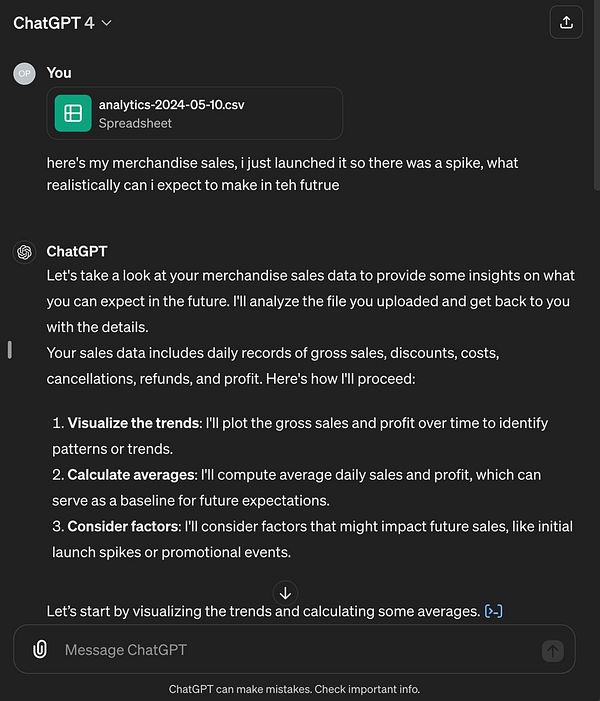The height and width of the screenshot is (701, 600).
Task: Click the 'ChatGPT' sender name in response
Action: click(x=77, y=251)
